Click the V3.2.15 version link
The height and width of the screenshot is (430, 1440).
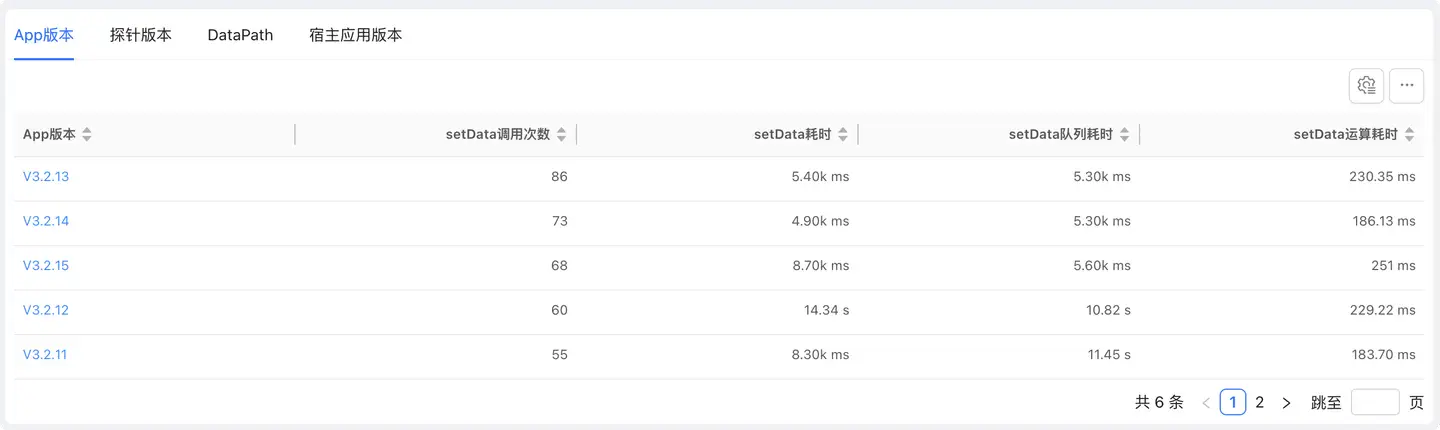(46, 266)
